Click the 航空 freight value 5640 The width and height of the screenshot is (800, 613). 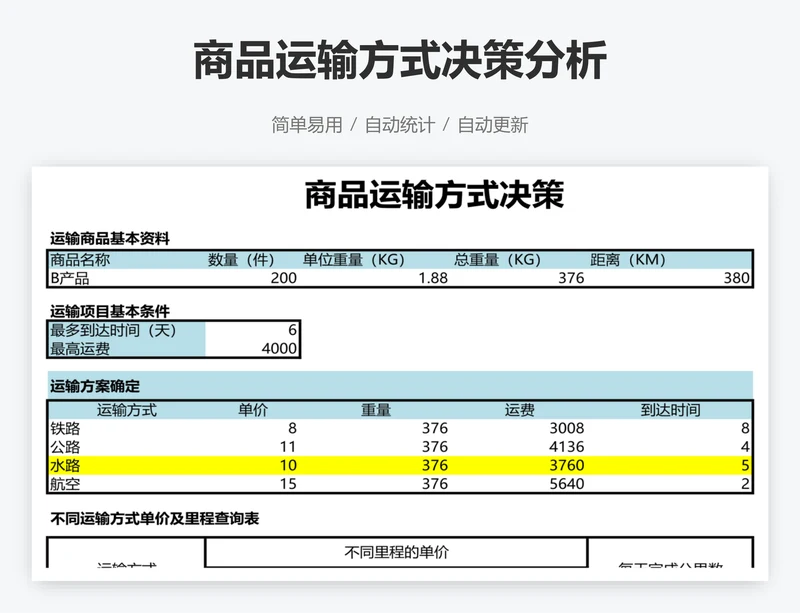[x=567, y=484]
